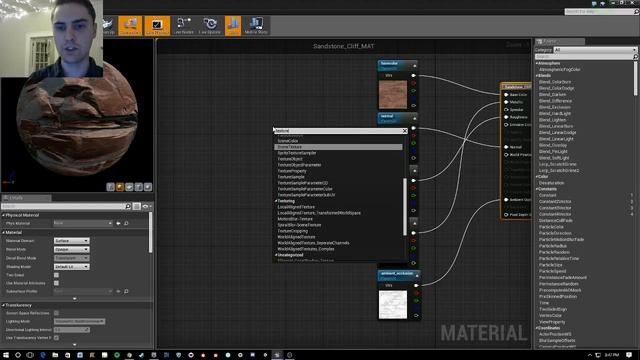Clear the node search box with X
640x360 pixels.
(404, 131)
